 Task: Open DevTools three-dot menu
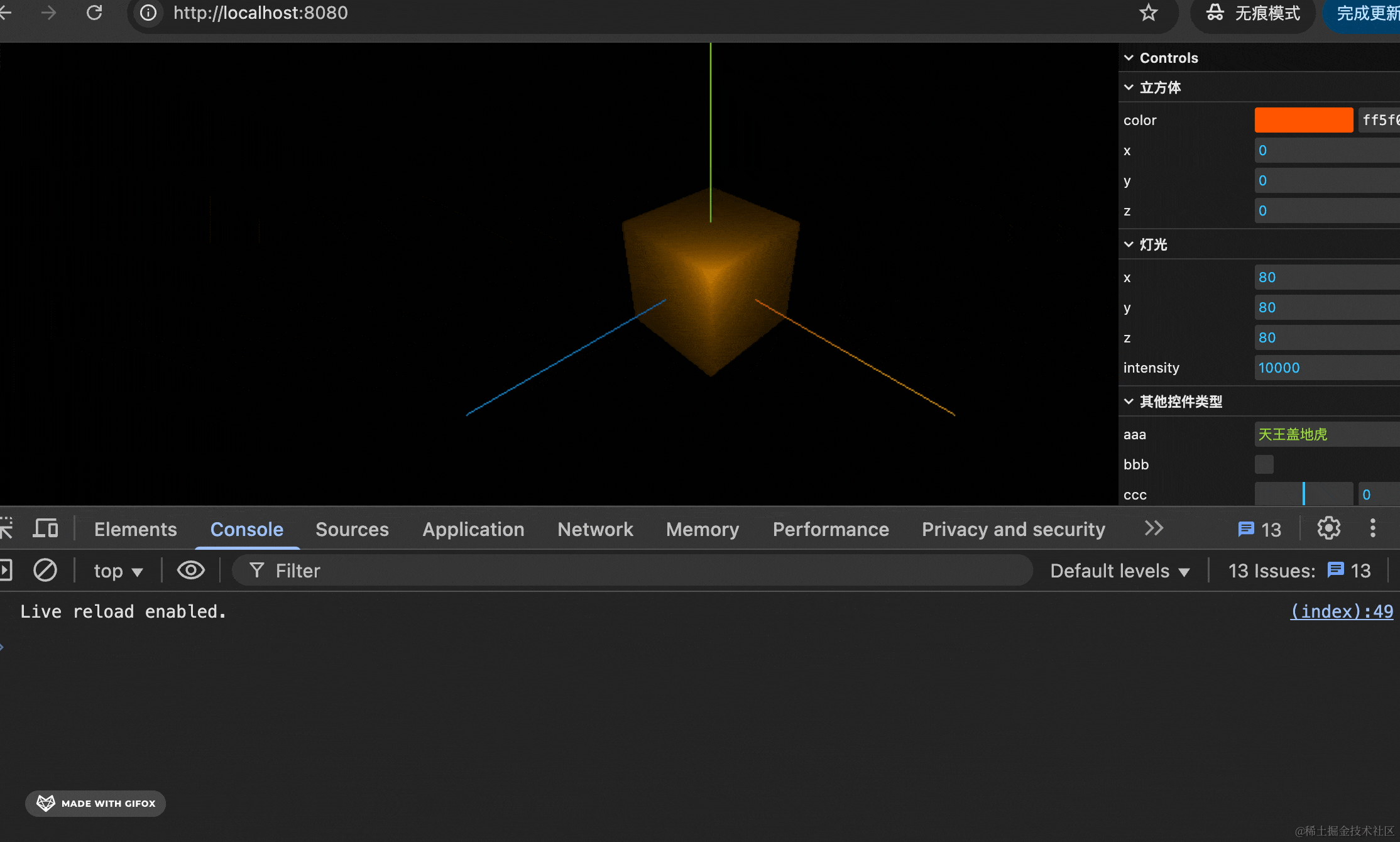point(1372,529)
